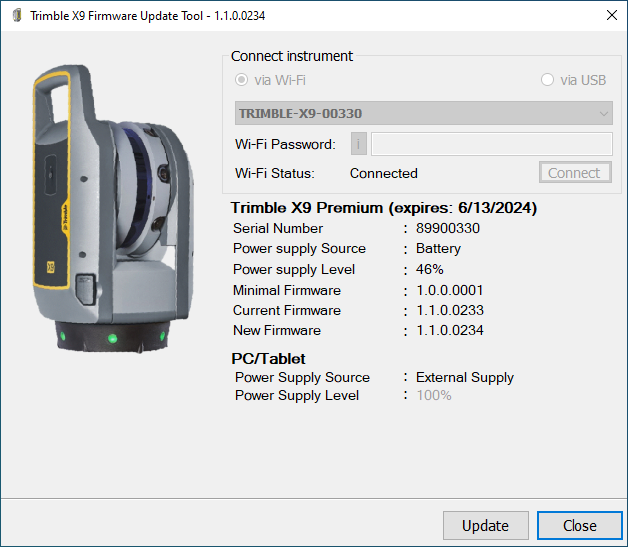The image size is (628, 547).
Task: Click the Trimble X9 scanner image
Action: (113, 208)
